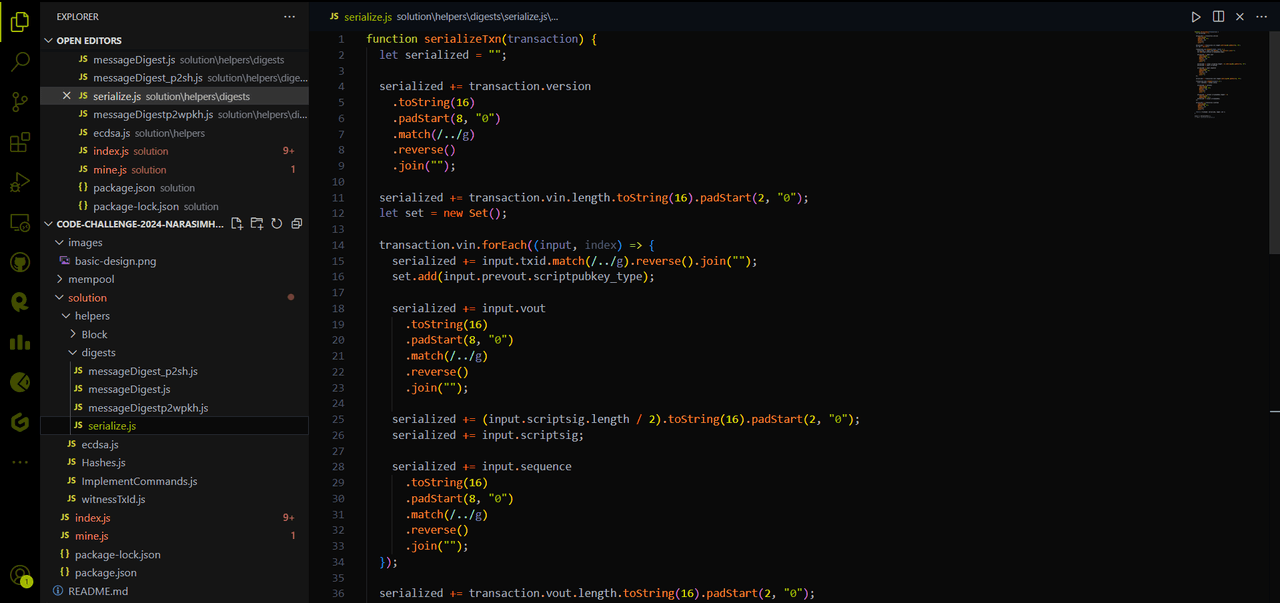The height and width of the screenshot is (603, 1280).
Task: Click the New File icon in explorer
Action: [x=237, y=224]
